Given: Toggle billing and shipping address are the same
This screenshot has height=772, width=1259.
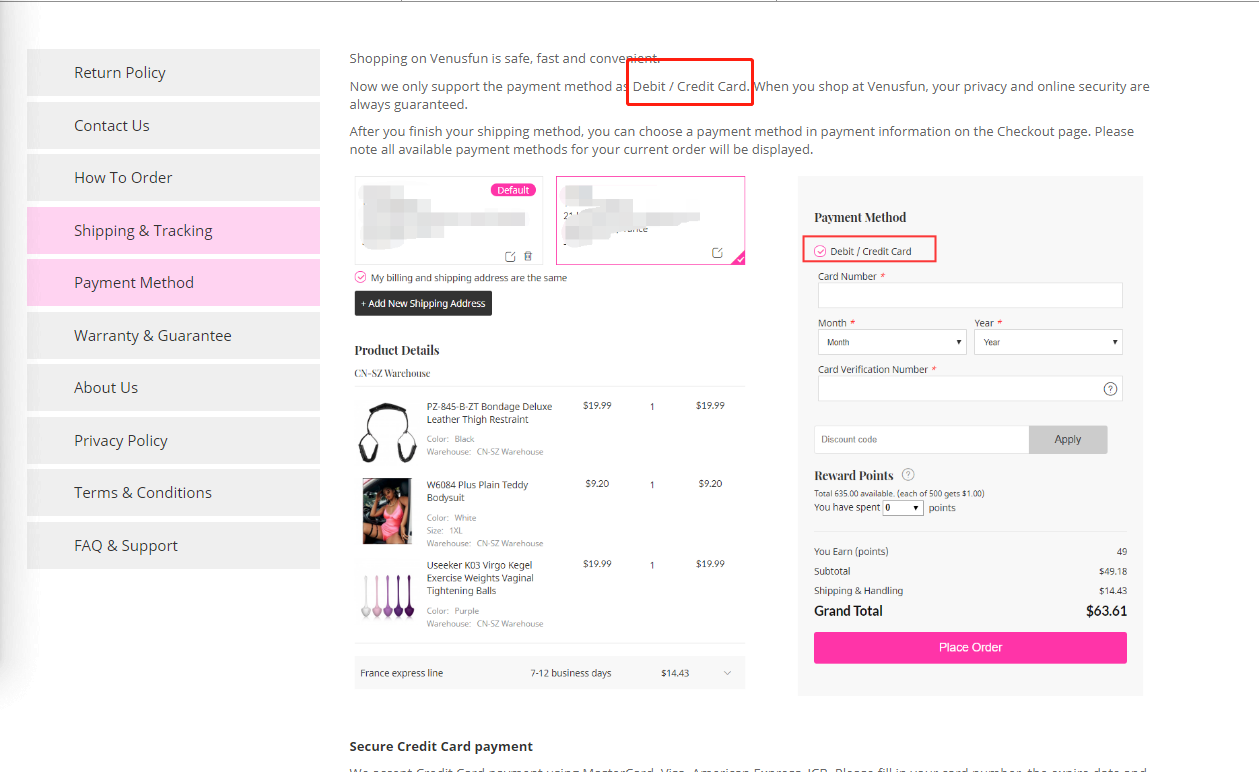Looking at the screenshot, I should pos(361,277).
